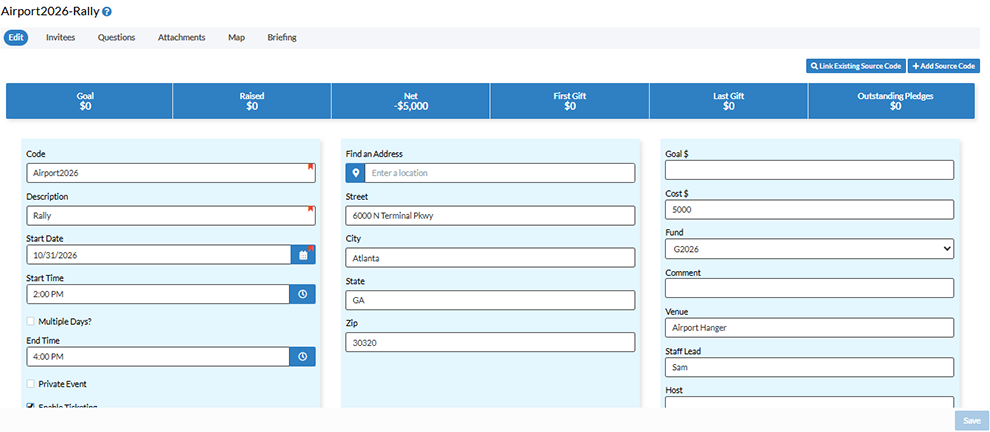Open the Briefing tab
The image size is (990, 432).
click(x=282, y=37)
